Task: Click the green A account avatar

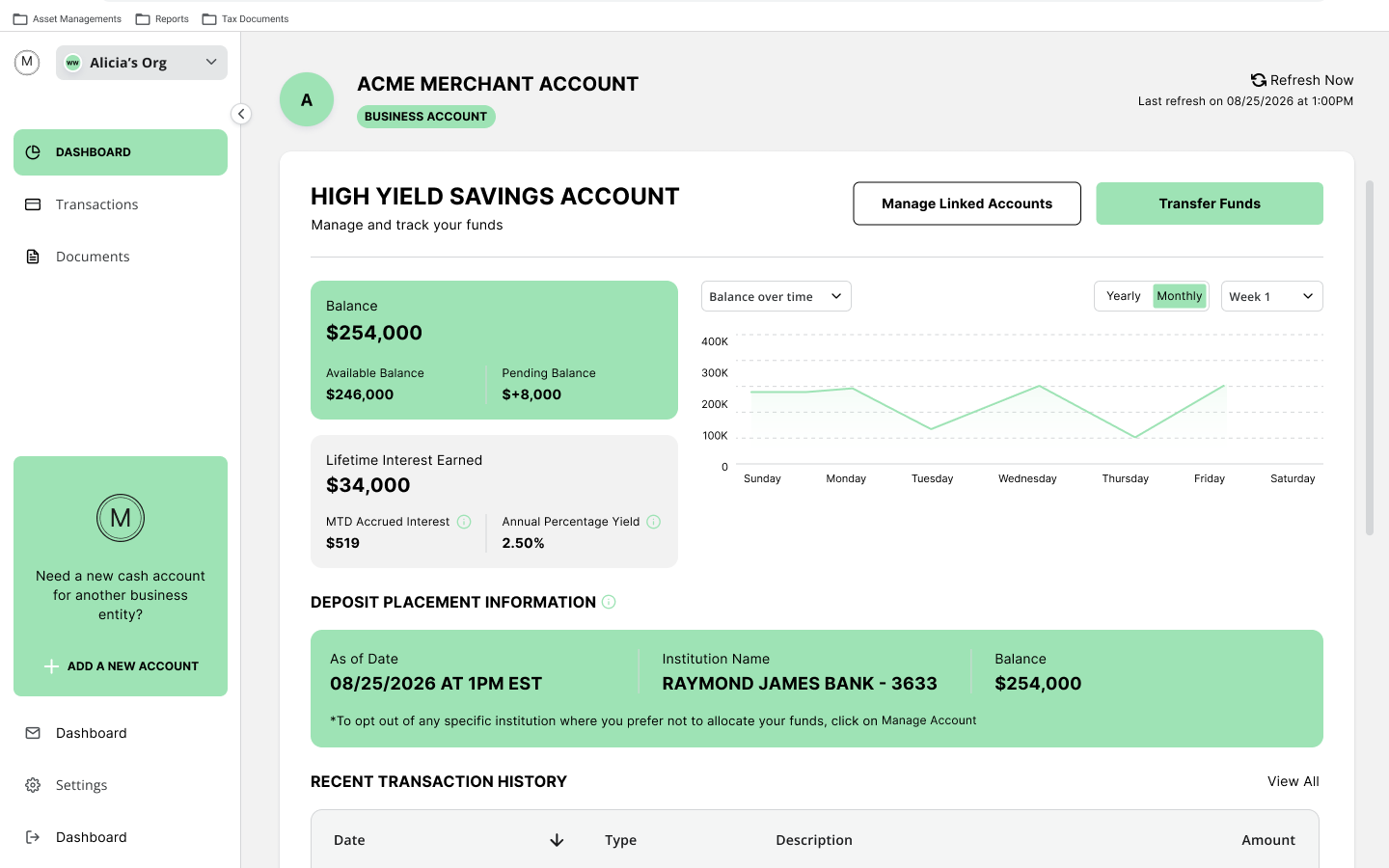Action: [307, 99]
